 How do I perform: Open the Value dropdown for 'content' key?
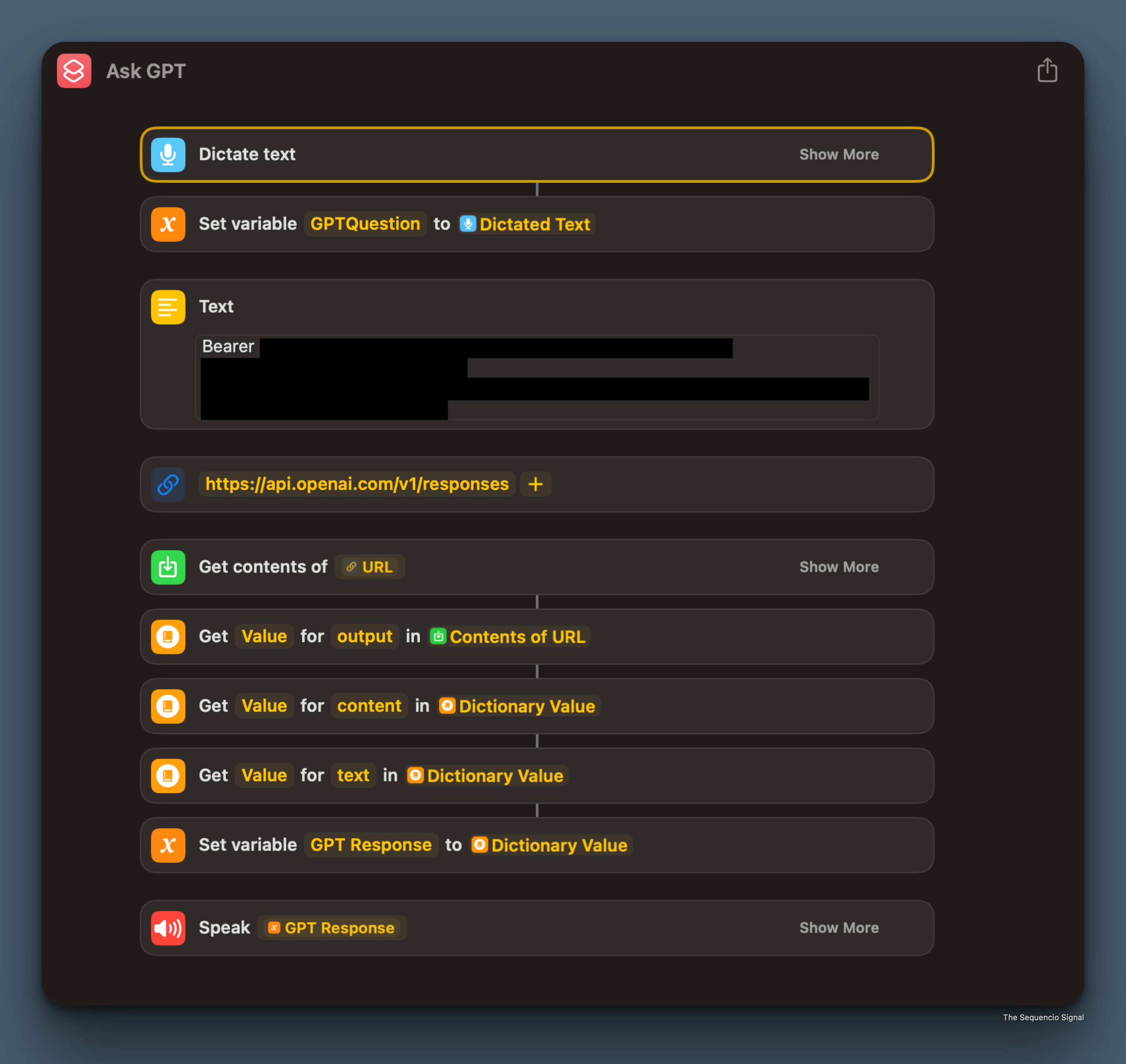264,706
